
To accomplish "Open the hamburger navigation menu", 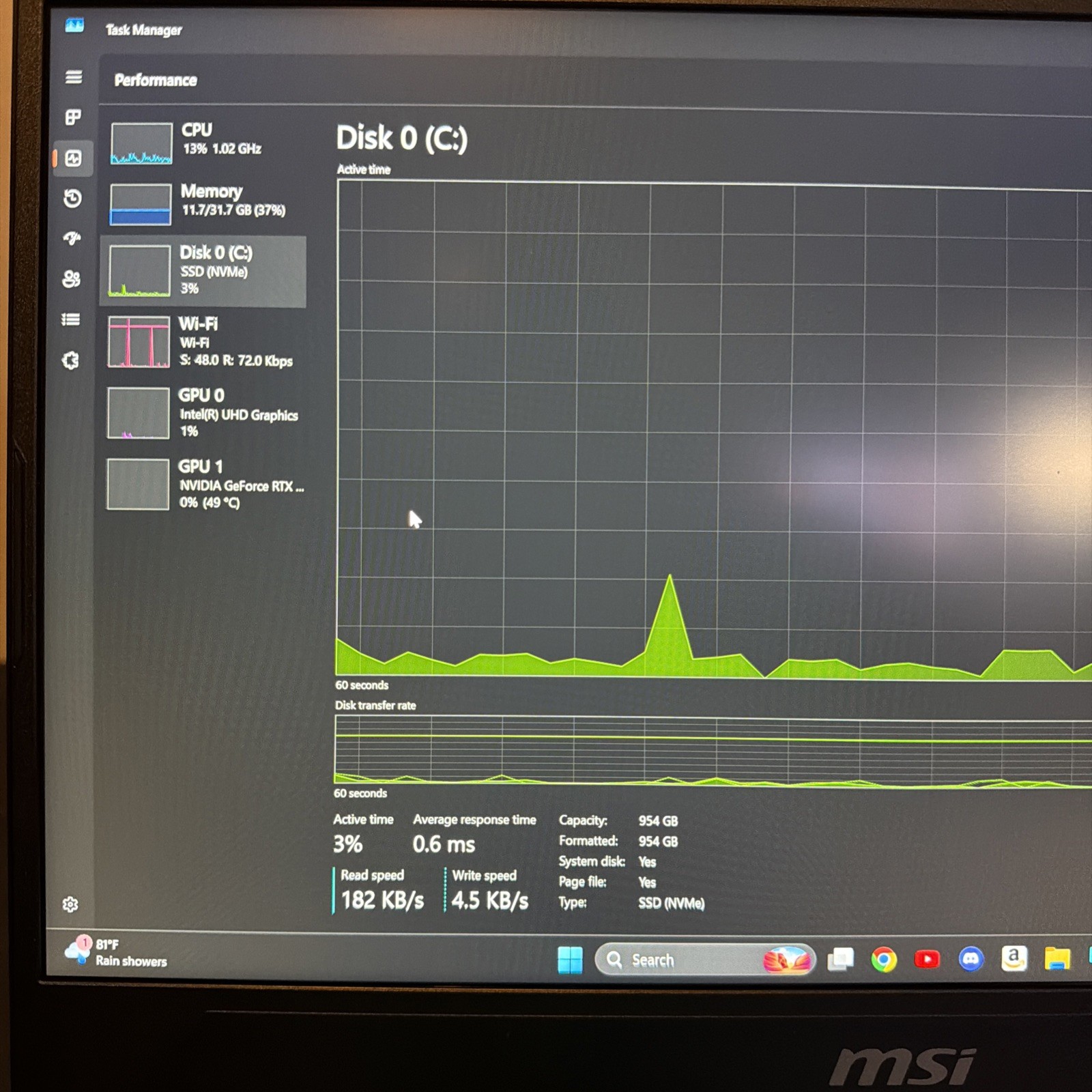I will click(74, 77).
